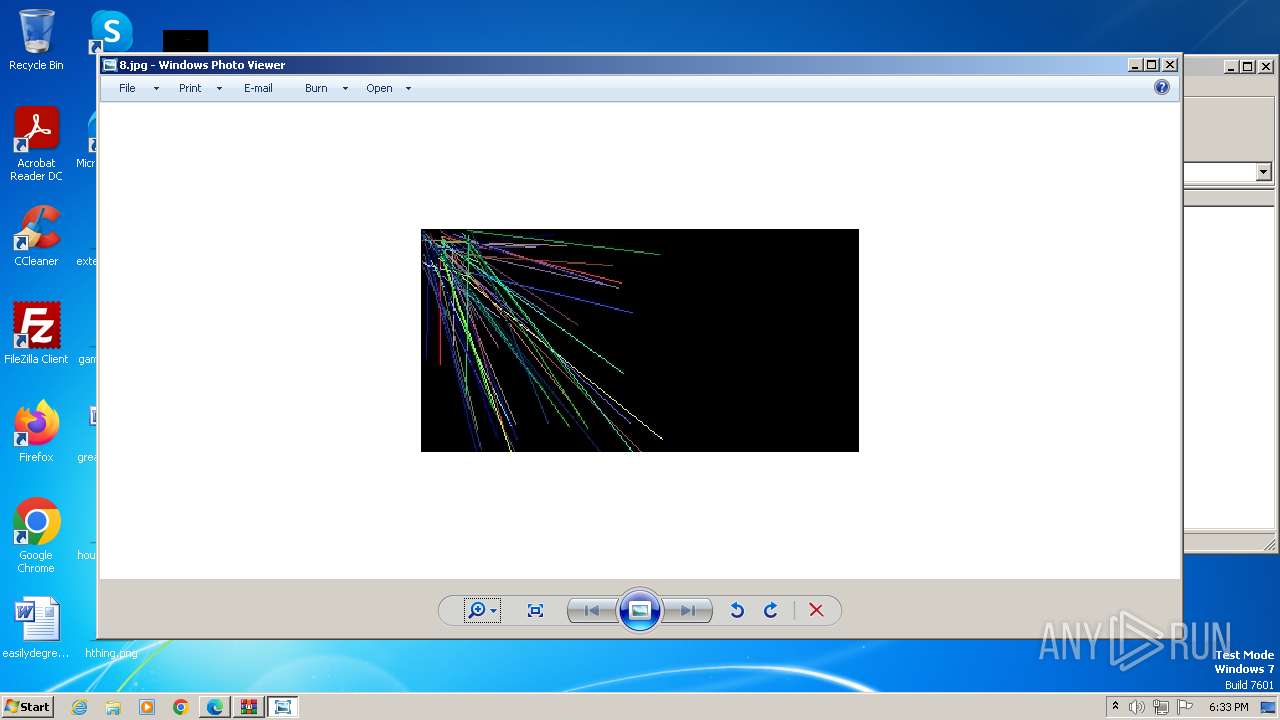
Task: Select the hthing.png desktop file
Action: 111,653
